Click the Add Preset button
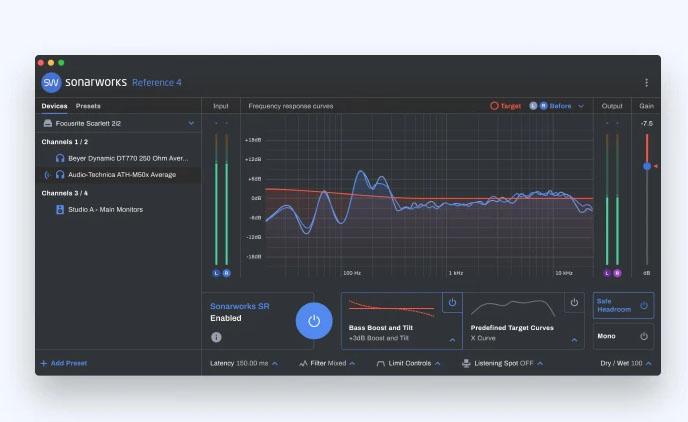688x422 pixels. [63, 363]
